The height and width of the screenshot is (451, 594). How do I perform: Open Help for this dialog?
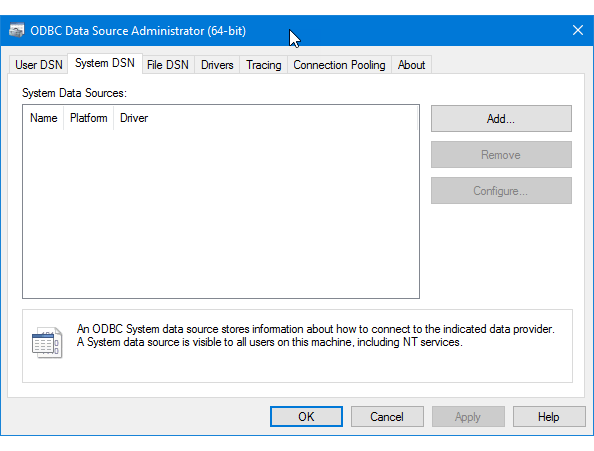tap(549, 417)
